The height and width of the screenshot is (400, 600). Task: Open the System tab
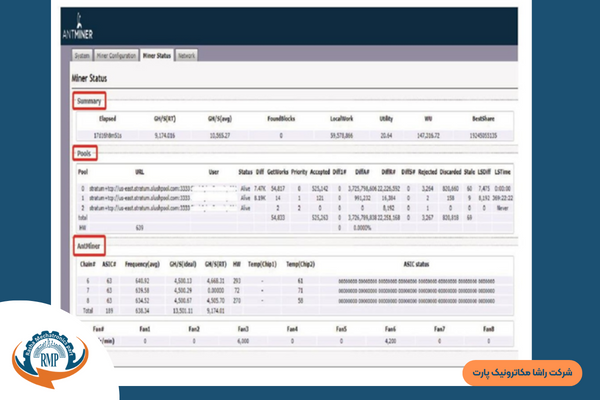pyautogui.click(x=84, y=57)
